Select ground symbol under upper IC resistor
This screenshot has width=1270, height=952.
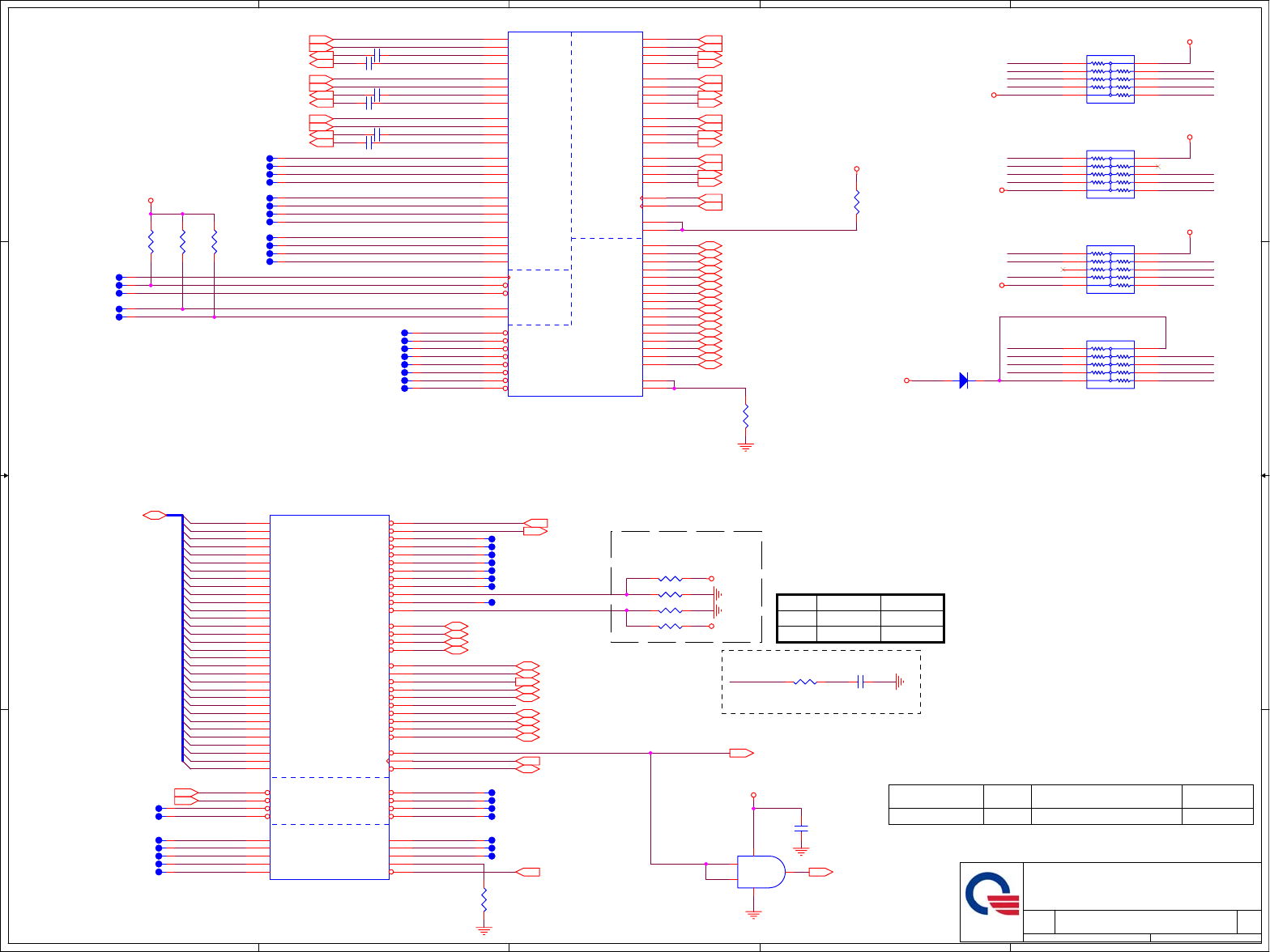pos(746,447)
